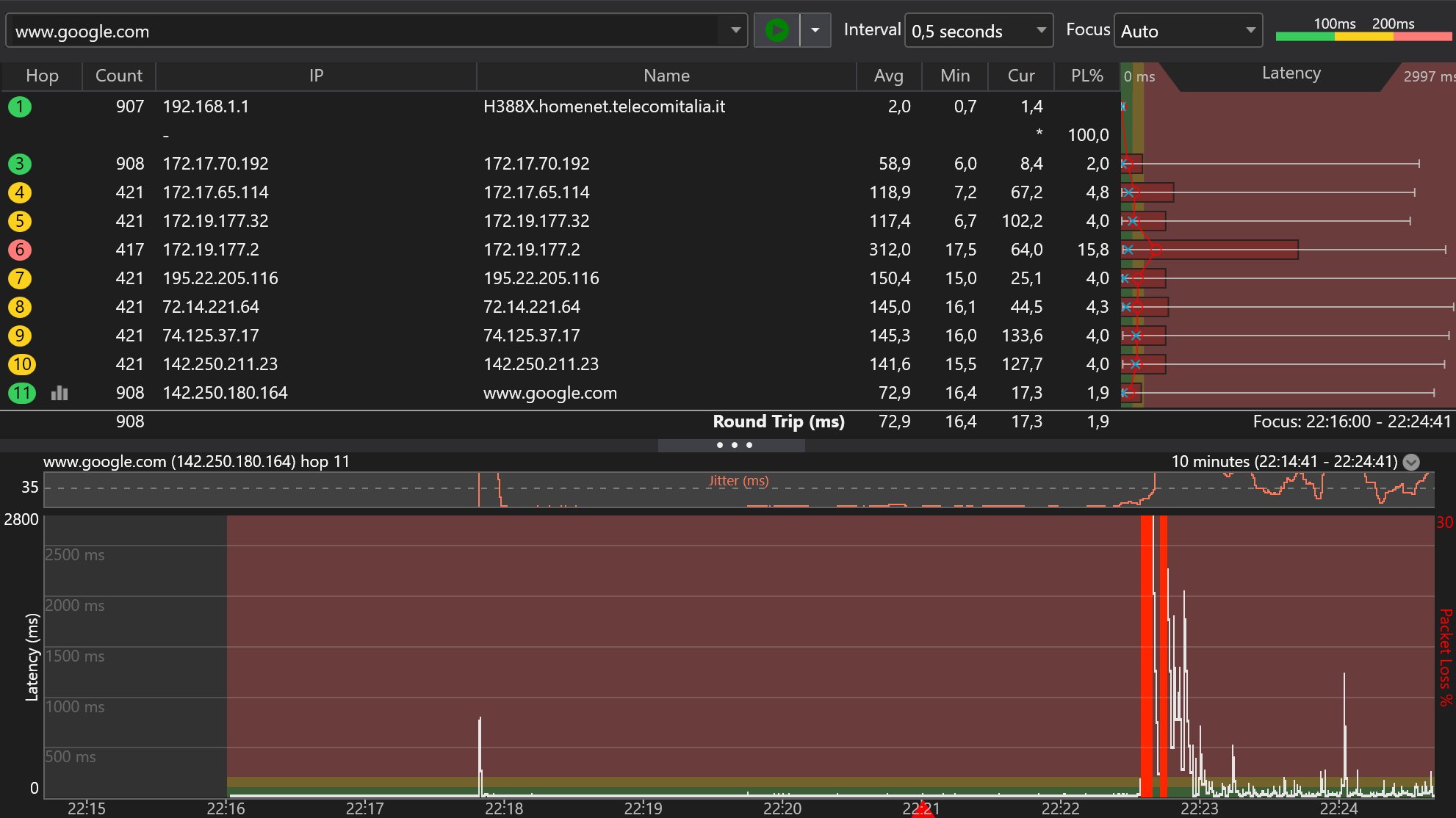Click the hop 10 yellow circle icon
This screenshot has height=818, width=1456.
point(21,364)
